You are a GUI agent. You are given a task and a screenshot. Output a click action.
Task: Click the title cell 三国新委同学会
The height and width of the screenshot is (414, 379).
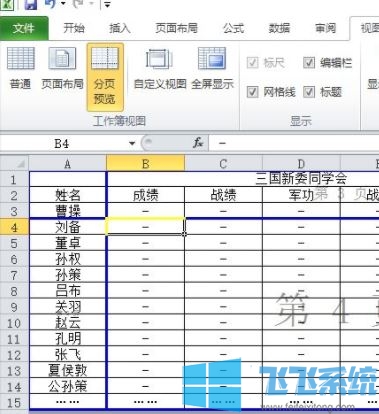tap(301, 179)
